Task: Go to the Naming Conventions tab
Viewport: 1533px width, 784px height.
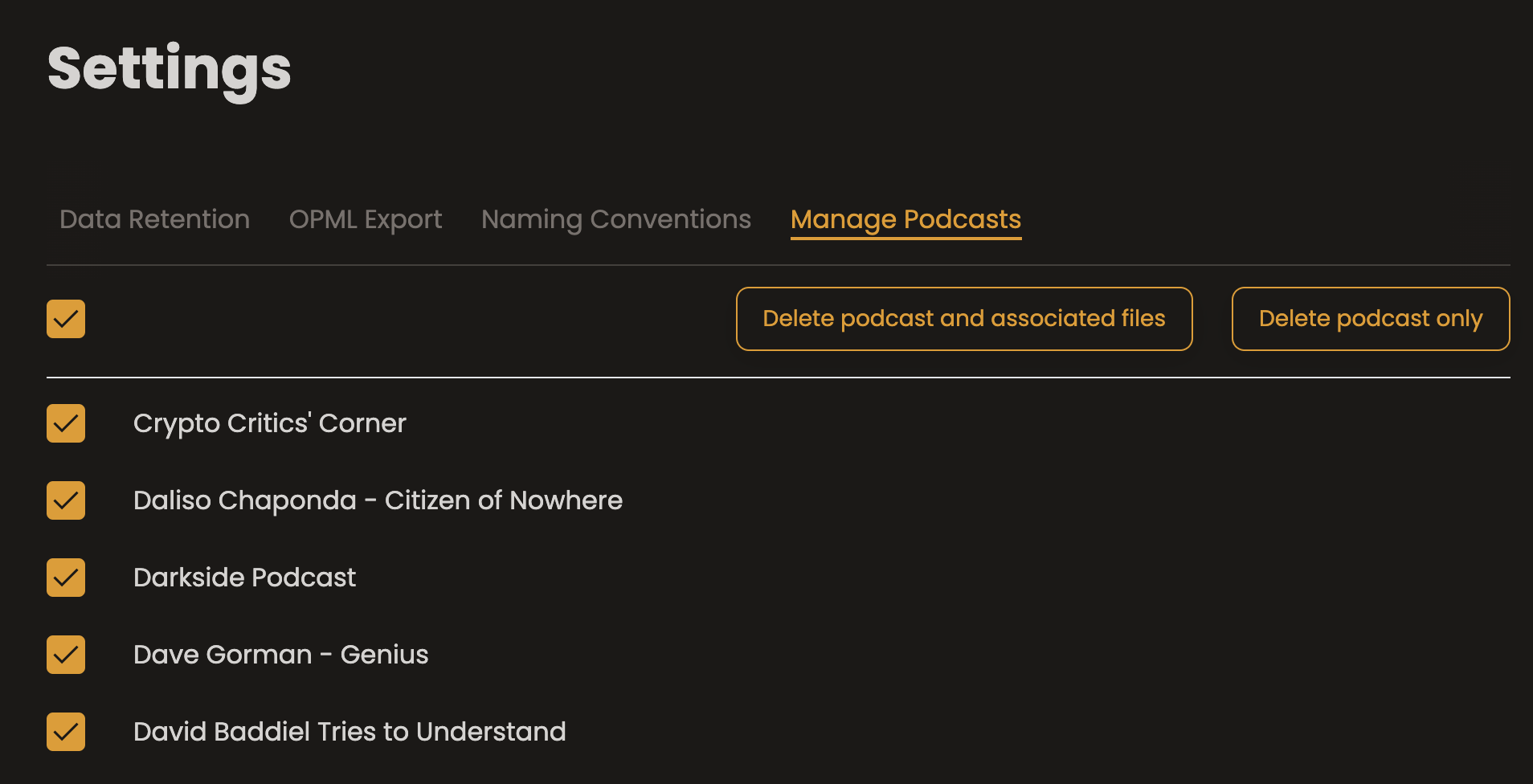Action: [x=616, y=219]
